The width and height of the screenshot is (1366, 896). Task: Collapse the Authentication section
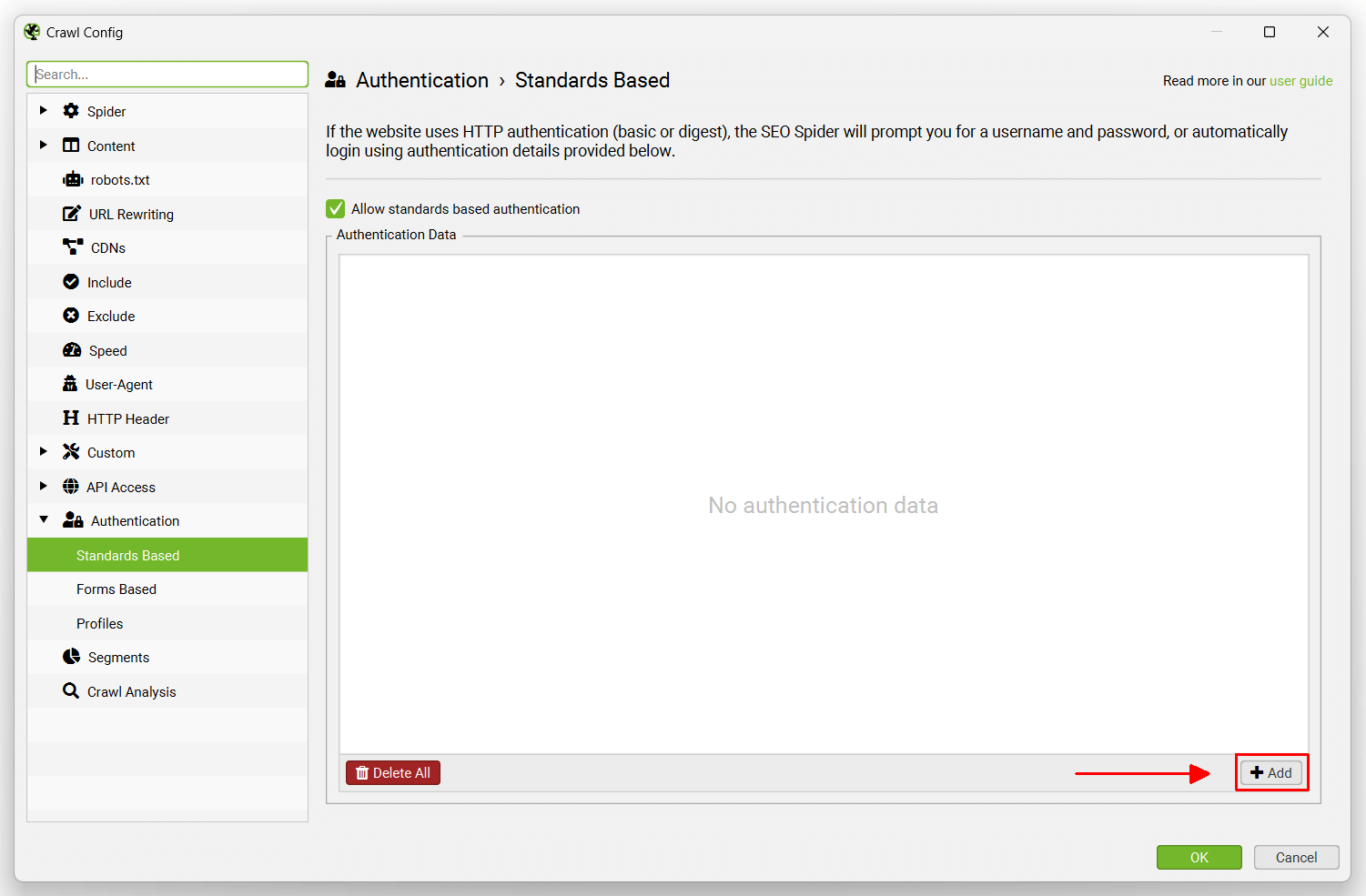tap(43, 519)
